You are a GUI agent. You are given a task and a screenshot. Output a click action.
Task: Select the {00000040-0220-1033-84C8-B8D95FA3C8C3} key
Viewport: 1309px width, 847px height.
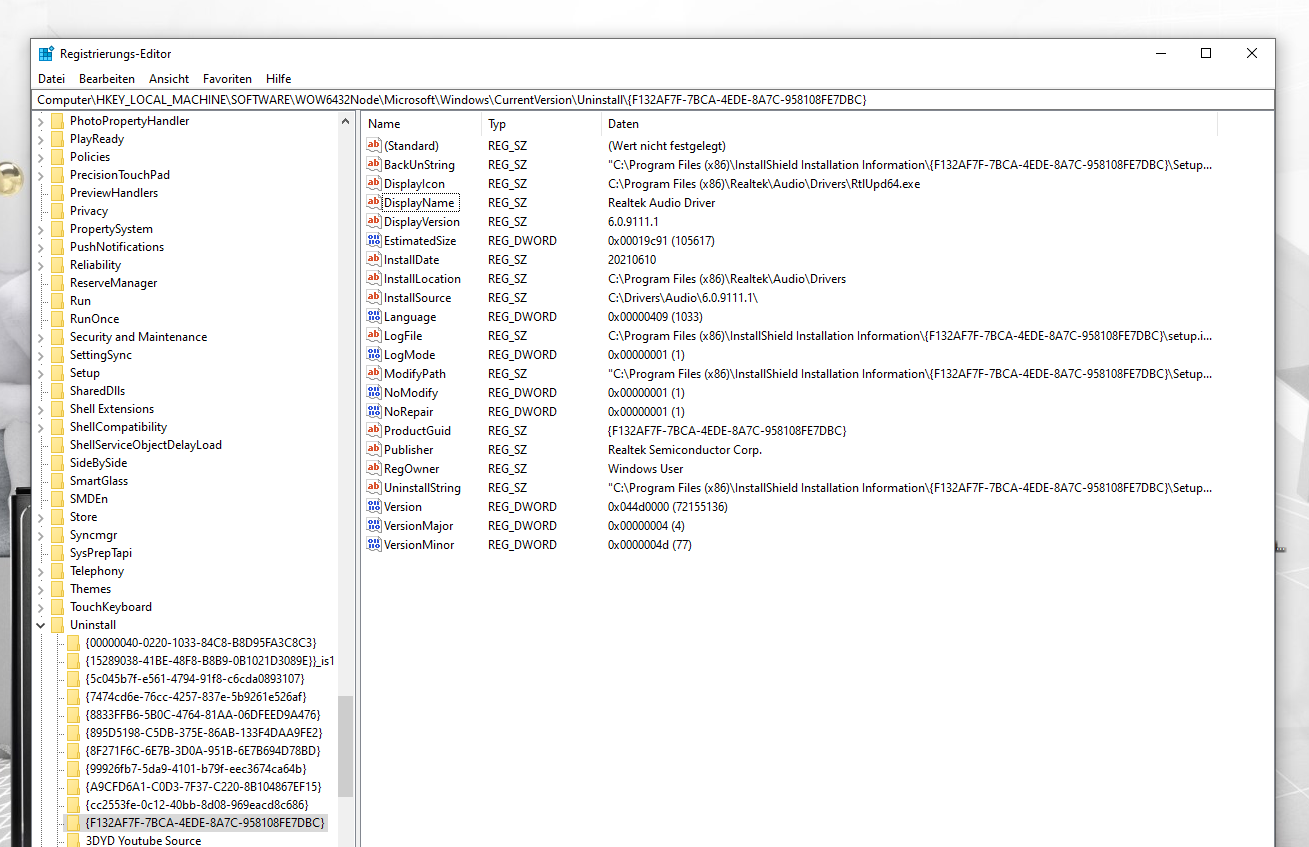pyautogui.click(x=201, y=643)
